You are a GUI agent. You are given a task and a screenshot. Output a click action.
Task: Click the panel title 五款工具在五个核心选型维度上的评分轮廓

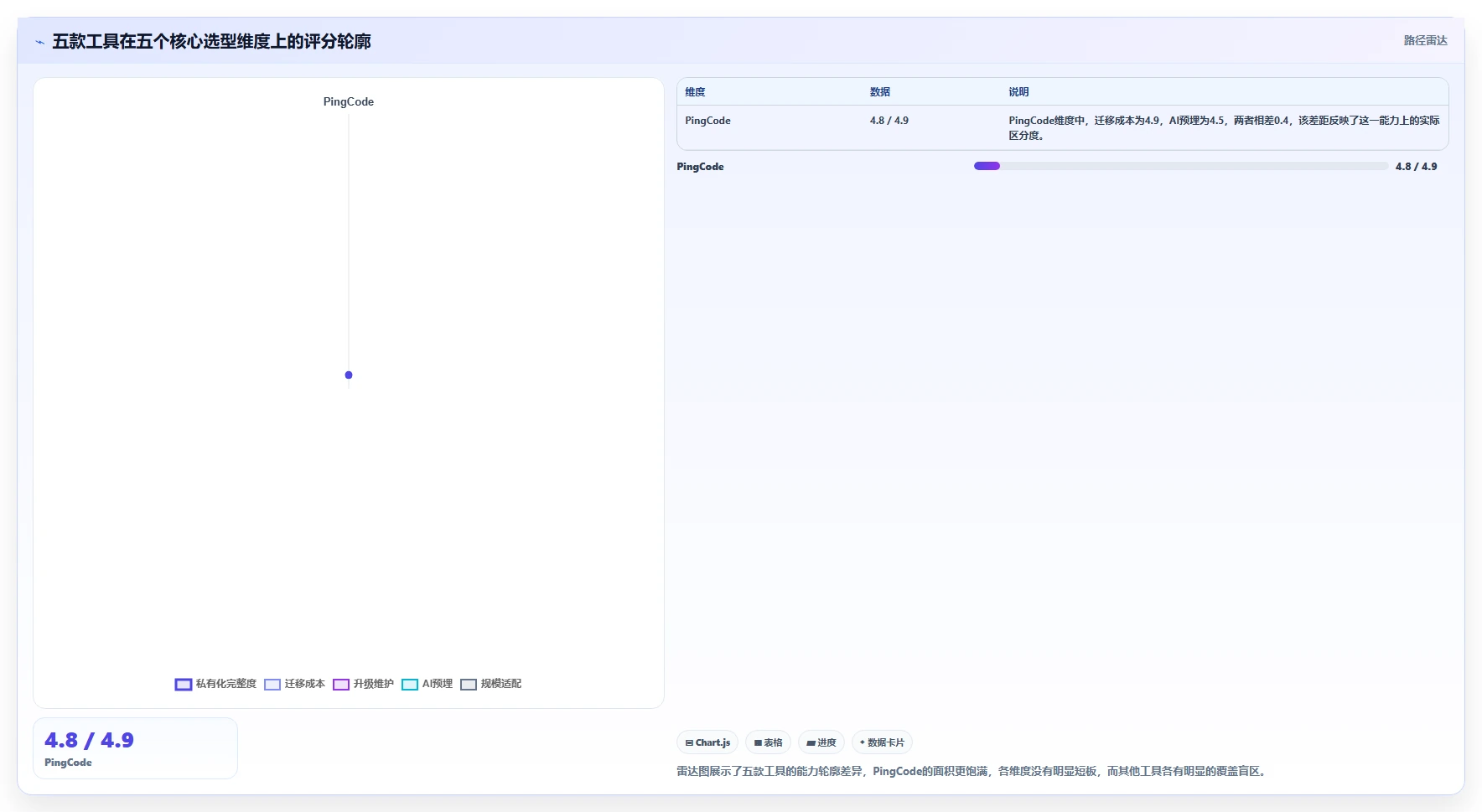tap(211, 41)
